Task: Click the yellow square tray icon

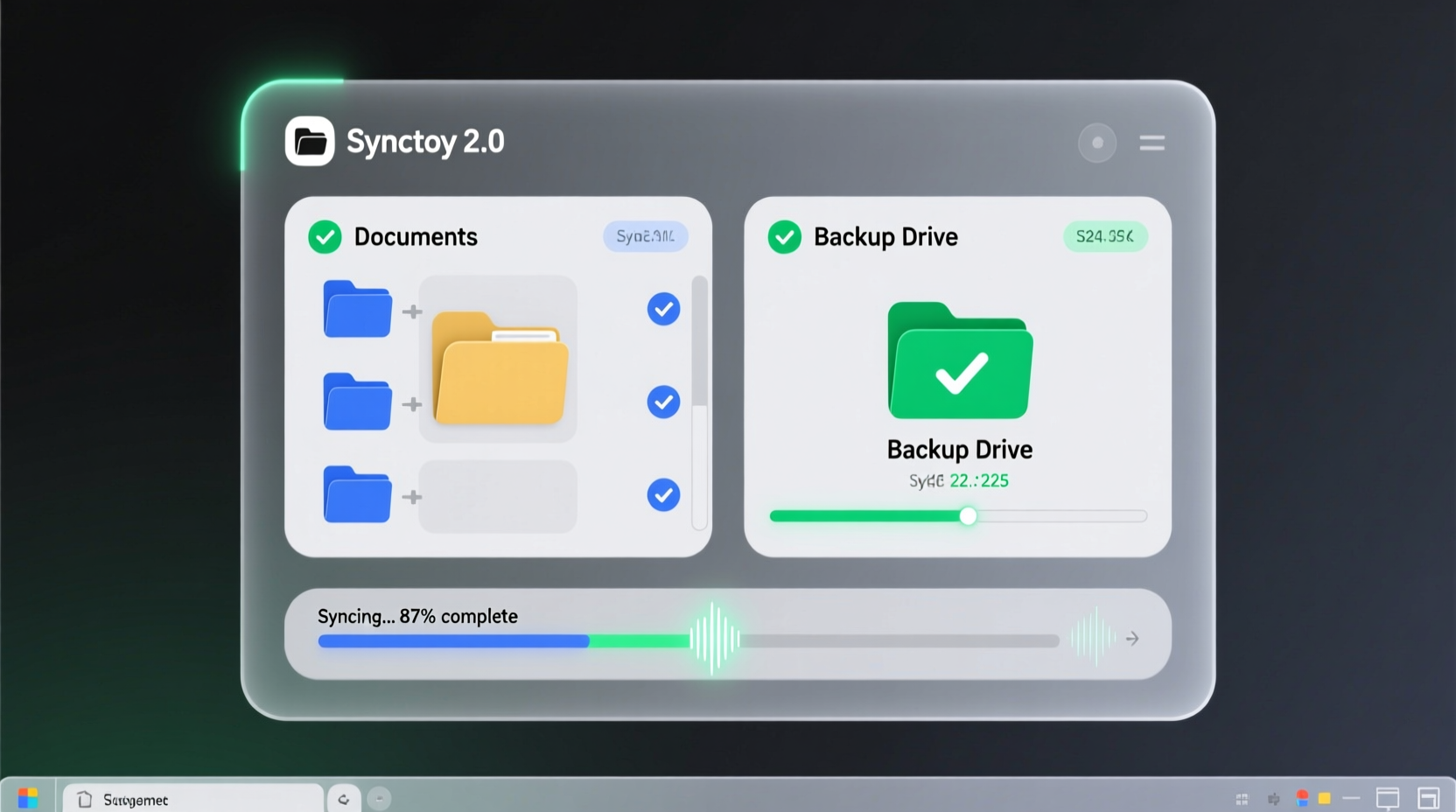Action: pos(1325,798)
